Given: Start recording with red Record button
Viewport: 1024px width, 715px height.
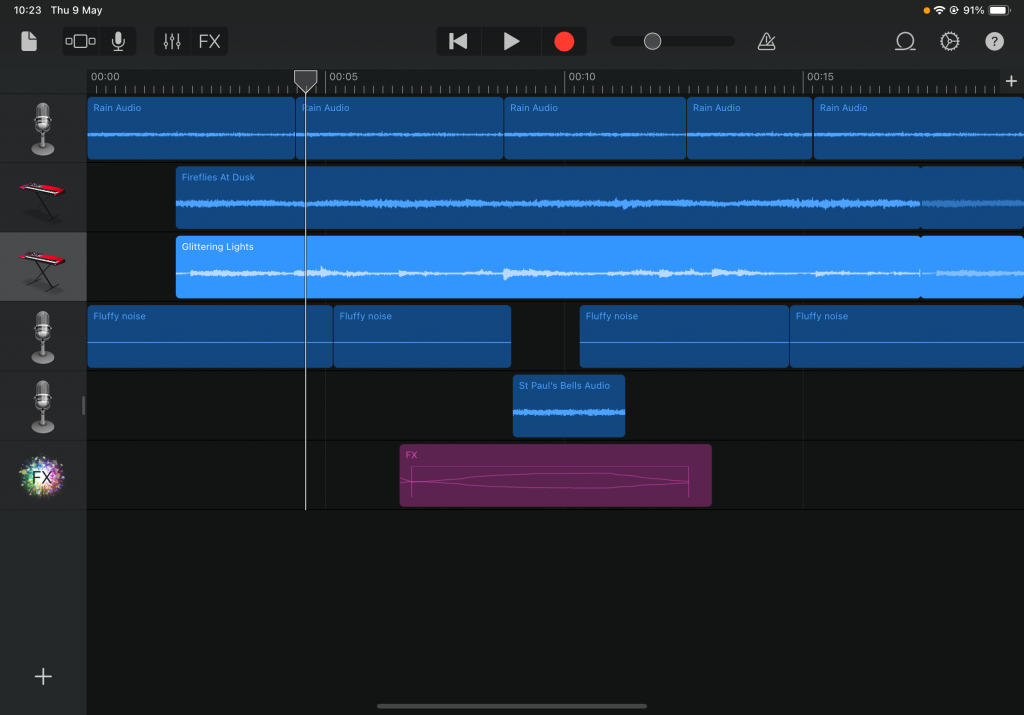Looking at the screenshot, I should coord(564,42).
